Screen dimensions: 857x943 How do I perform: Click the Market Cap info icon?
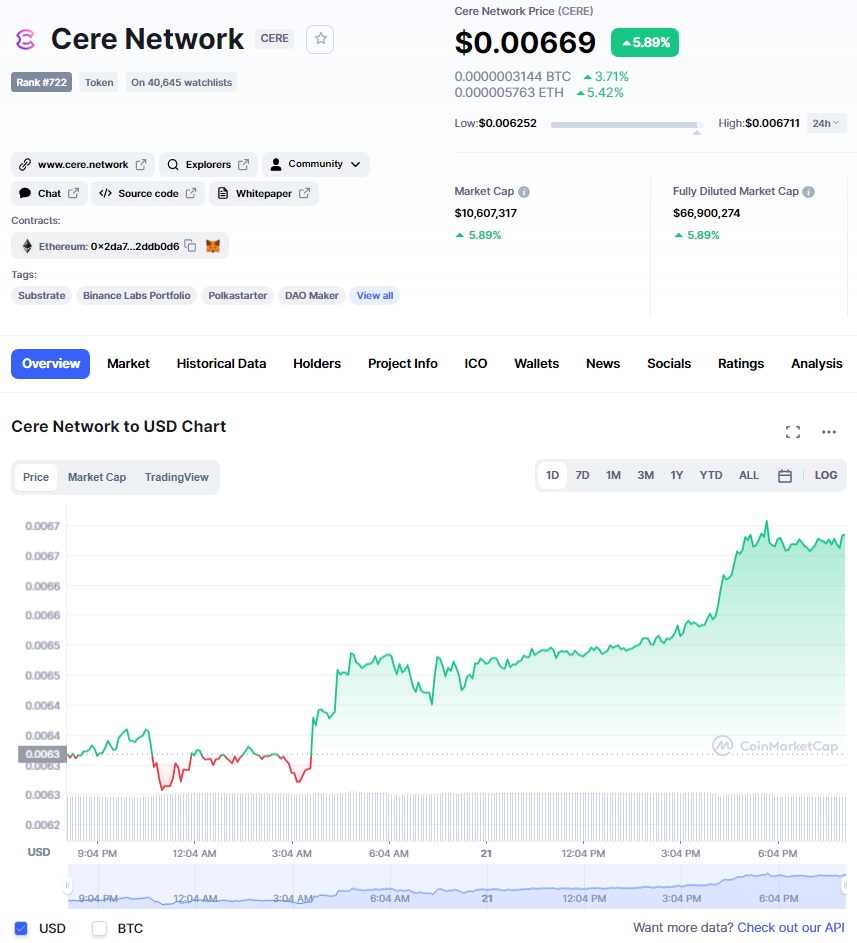pos(524,192)
